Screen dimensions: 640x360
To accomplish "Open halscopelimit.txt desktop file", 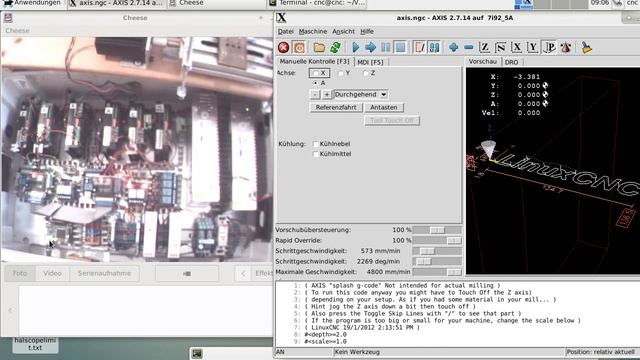I will tap(35, 344).
